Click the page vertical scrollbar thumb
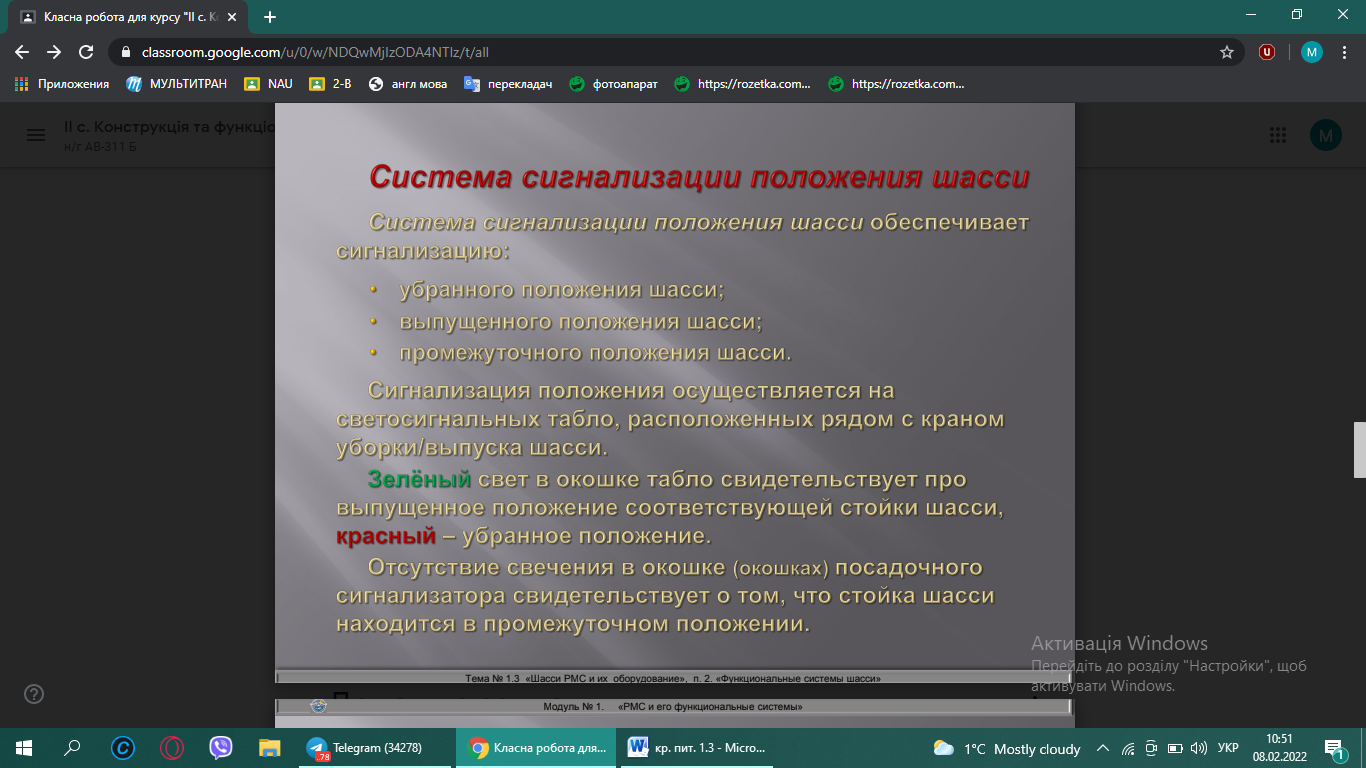 click(x=1359, y=450)
